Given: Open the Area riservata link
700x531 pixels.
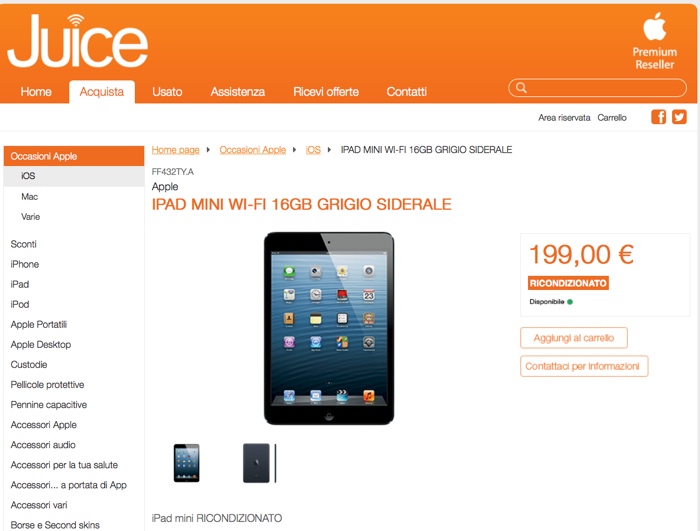Looking at the screenshot, I should tap(564, 117).
